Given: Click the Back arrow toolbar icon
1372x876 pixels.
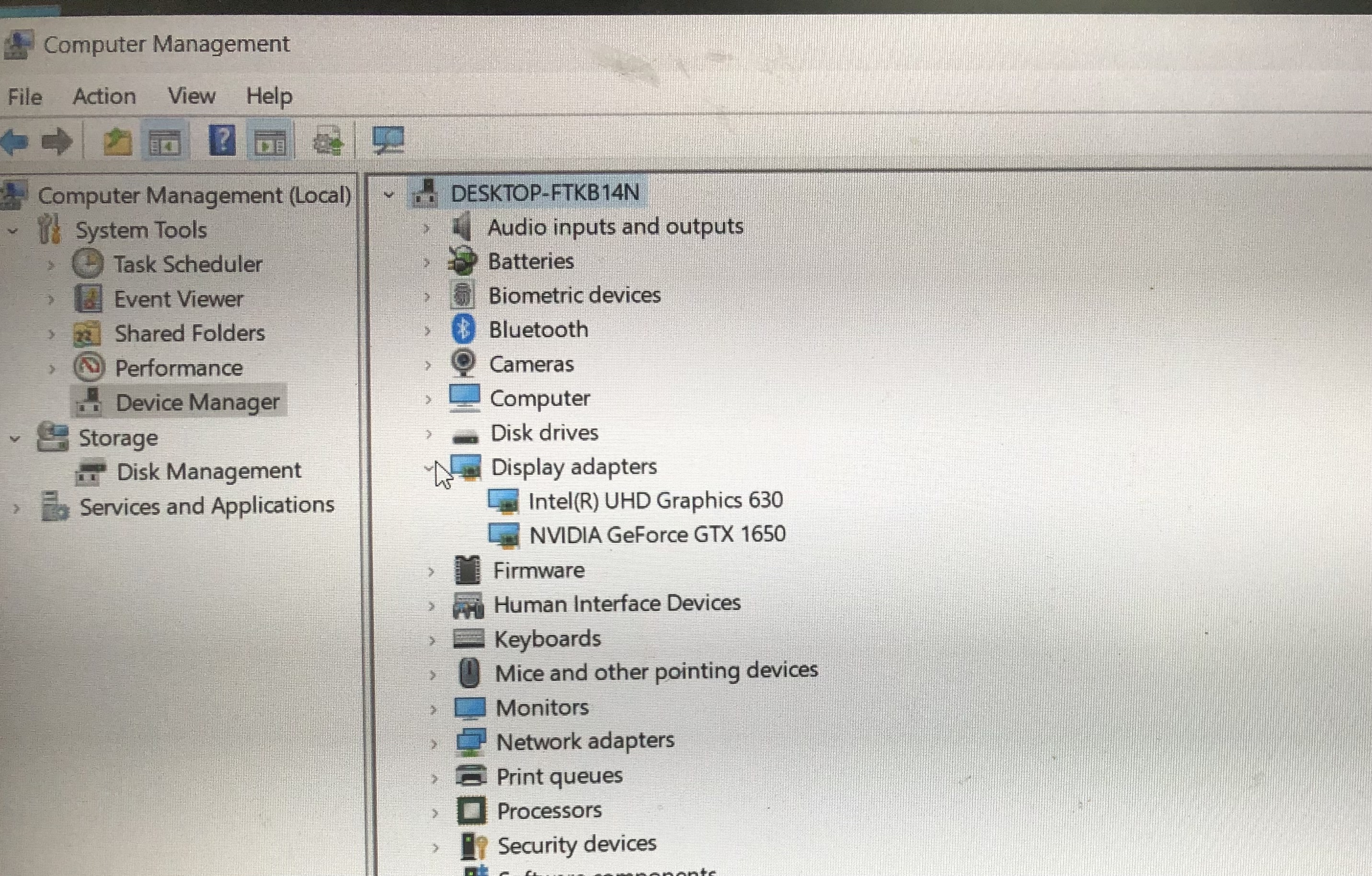Looking at the screenshot, I should 15,141.
